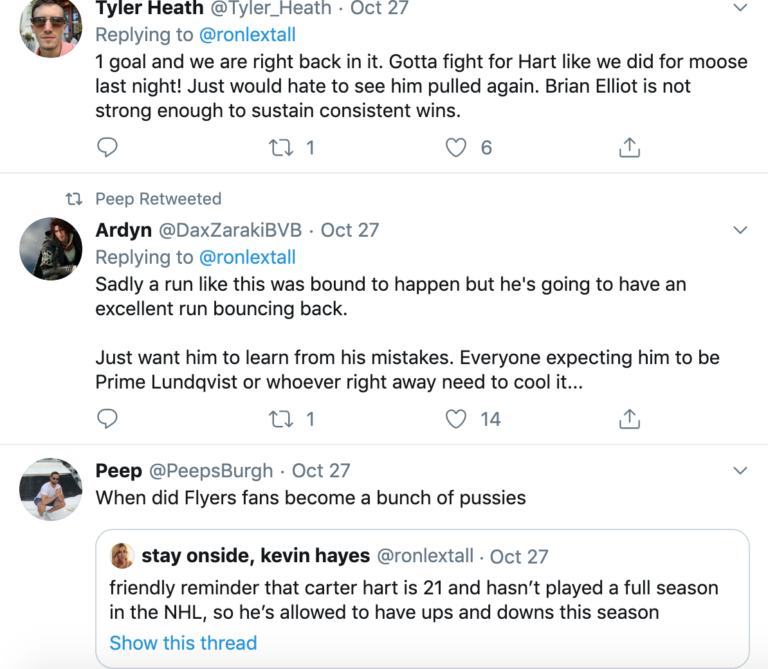Viewport: 768px width, 669px height.
Task: Open Peep's profile avatar
Action: [x=50, y=489]
